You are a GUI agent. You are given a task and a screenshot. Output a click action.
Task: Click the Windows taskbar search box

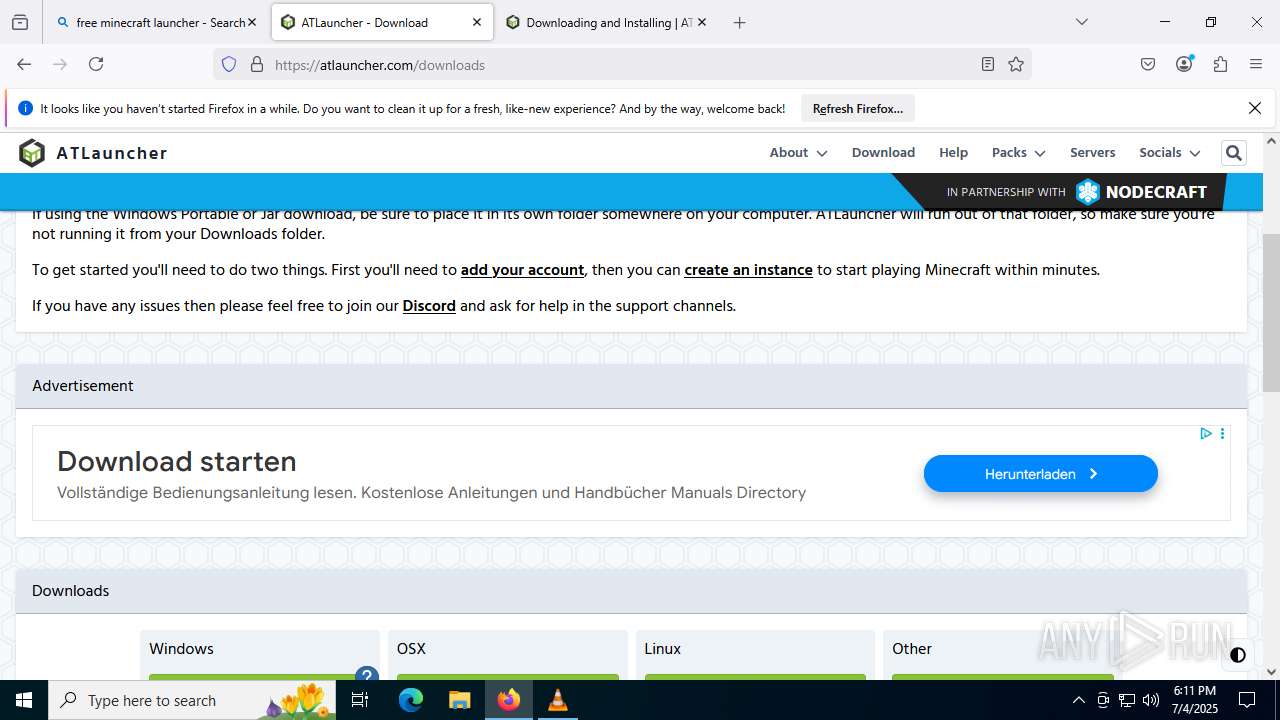(x=193, y=700)
